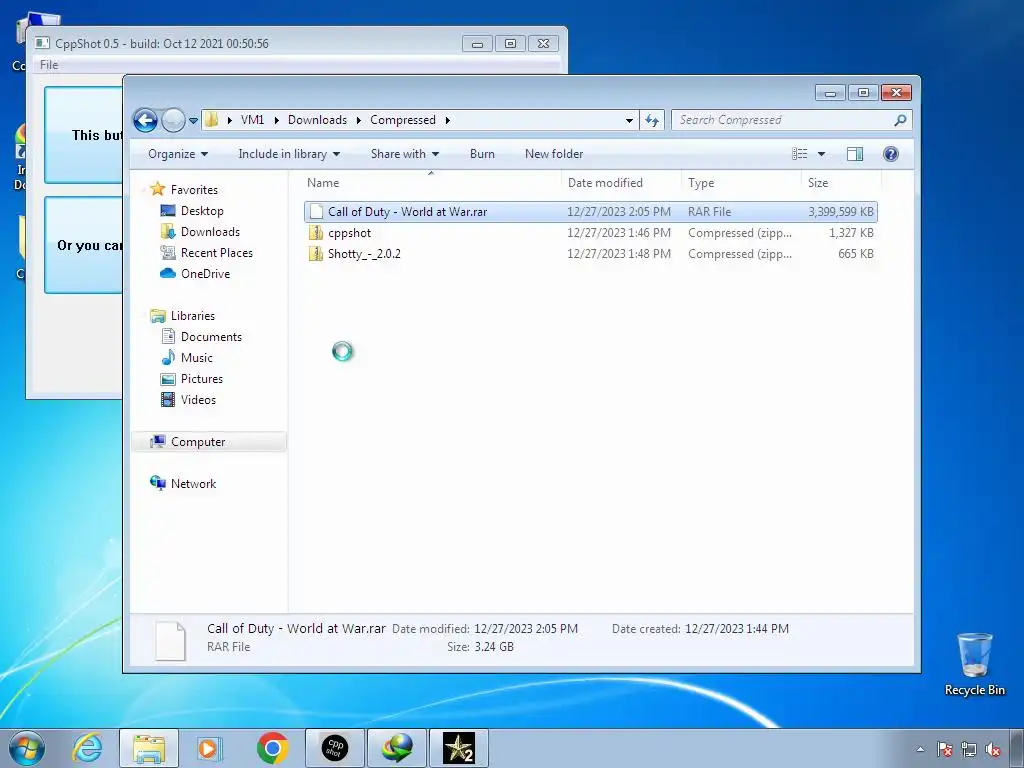The width and height of the screenshot is (1024, 768).
Task: Click the cppshot zipped folder icon
Action: coord(316,233)
